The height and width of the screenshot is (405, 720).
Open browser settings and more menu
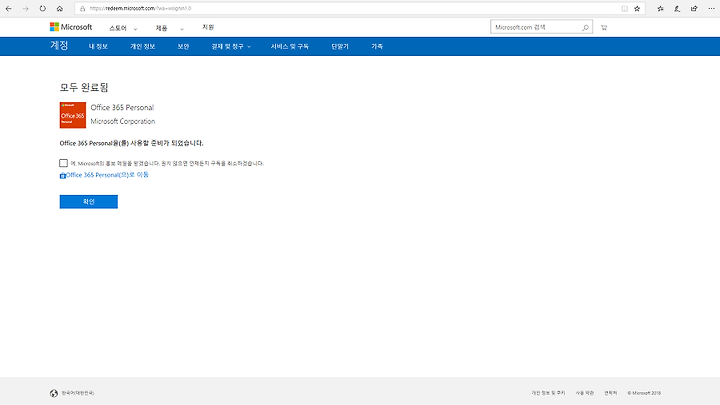[711, 9]
